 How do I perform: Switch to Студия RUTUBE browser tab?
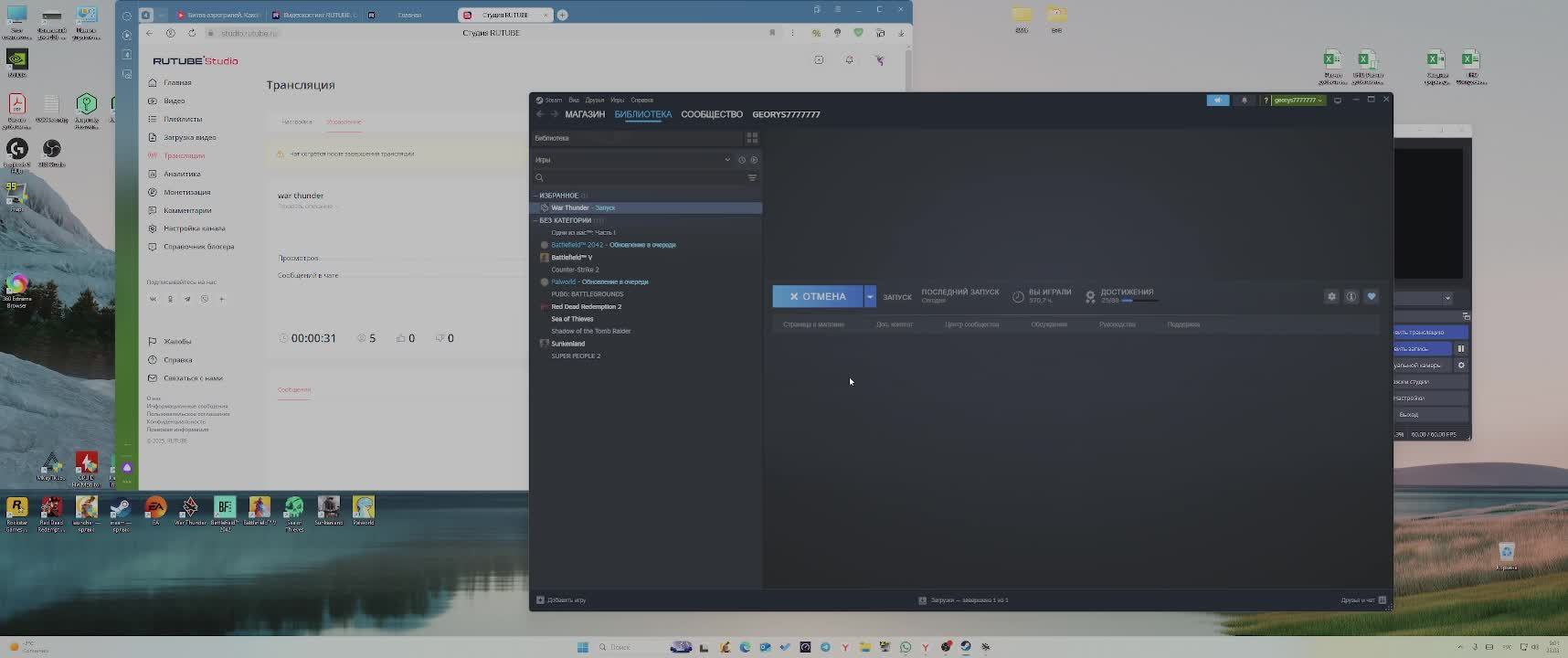(505, 15)
